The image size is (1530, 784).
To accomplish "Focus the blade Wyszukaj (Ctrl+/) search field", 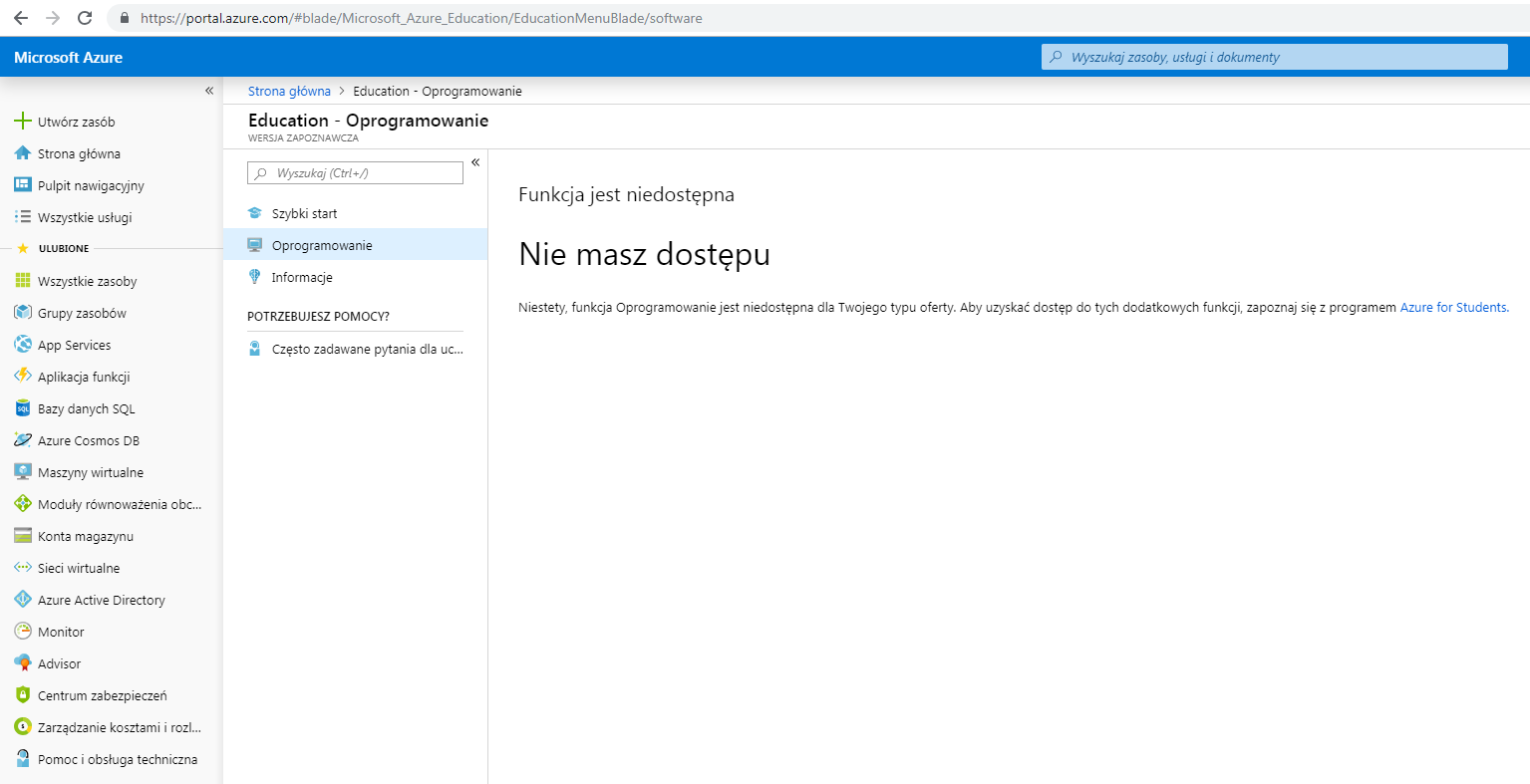I will point(355,173).
